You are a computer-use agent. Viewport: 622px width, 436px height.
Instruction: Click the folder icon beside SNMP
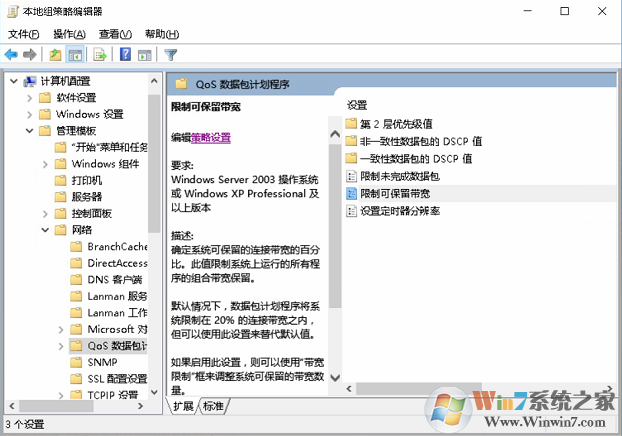[x=76, y=362]
